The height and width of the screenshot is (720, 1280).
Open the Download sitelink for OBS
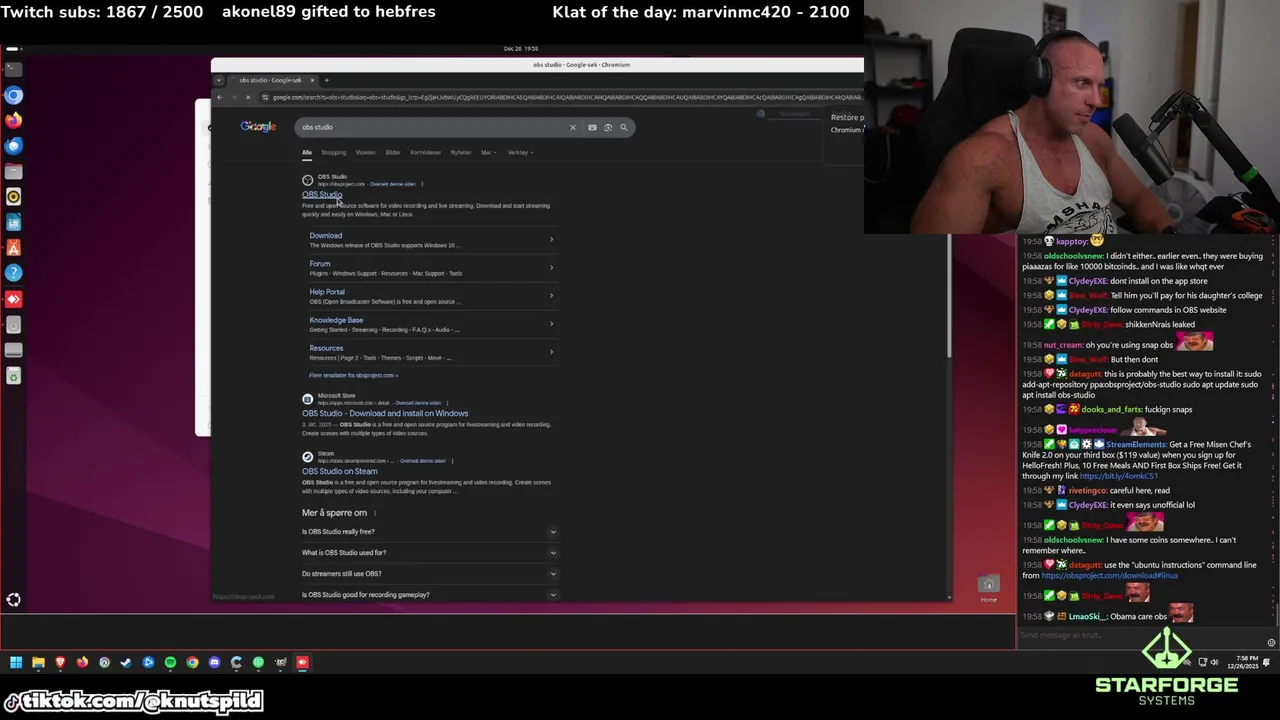325,236
